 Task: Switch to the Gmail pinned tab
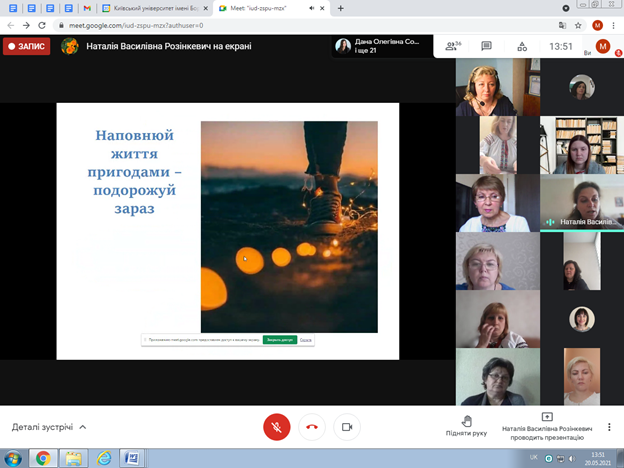click(x=87, y=8)
